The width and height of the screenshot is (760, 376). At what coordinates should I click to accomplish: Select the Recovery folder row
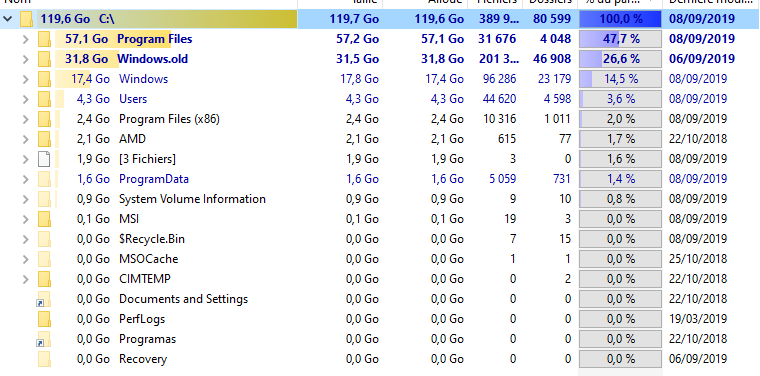pyautogui.click(x=380, y=359)
